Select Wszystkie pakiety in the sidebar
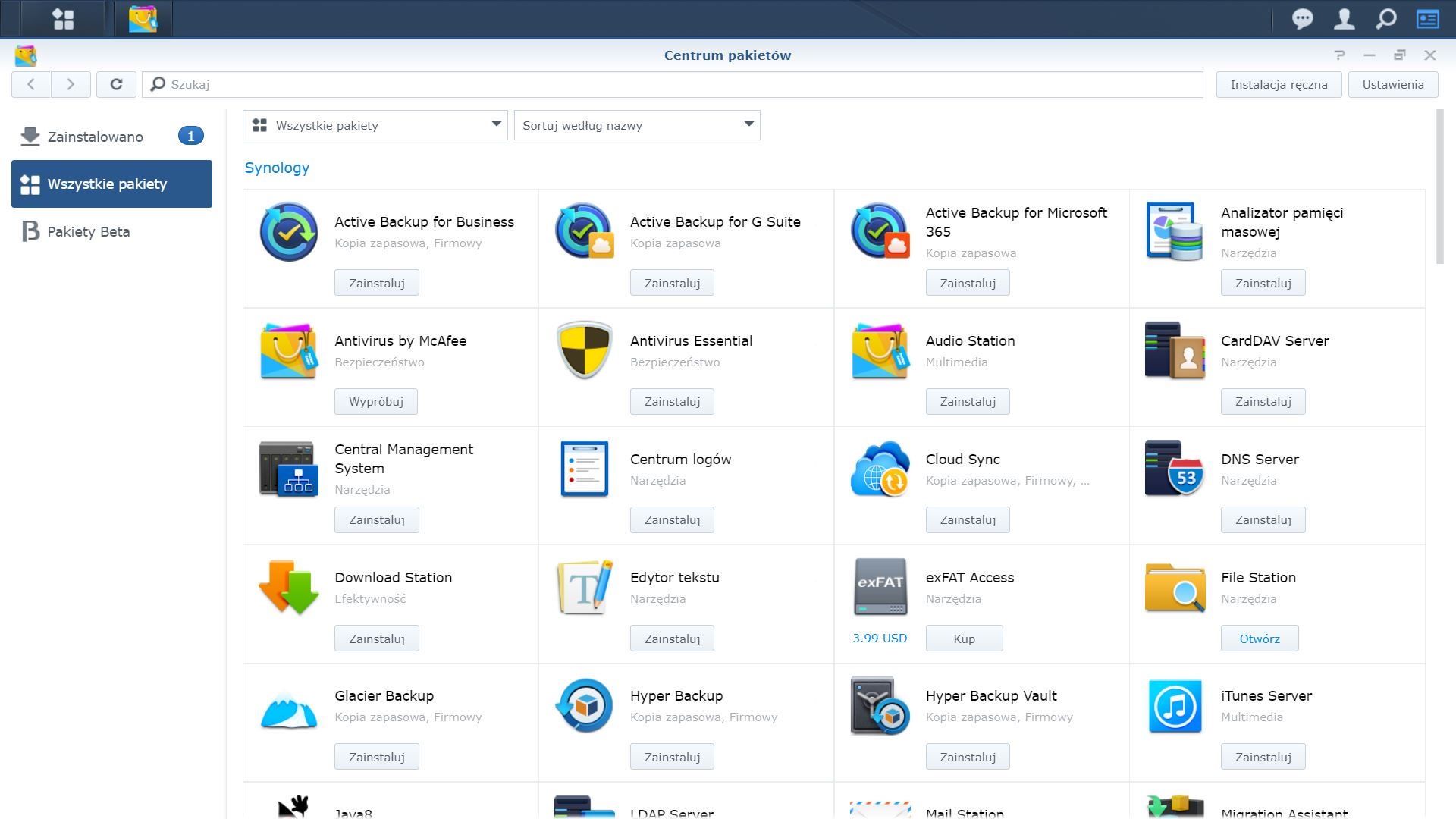This screenshot has height=819, width=1456. pyautogui.click(x=111, y=184)
